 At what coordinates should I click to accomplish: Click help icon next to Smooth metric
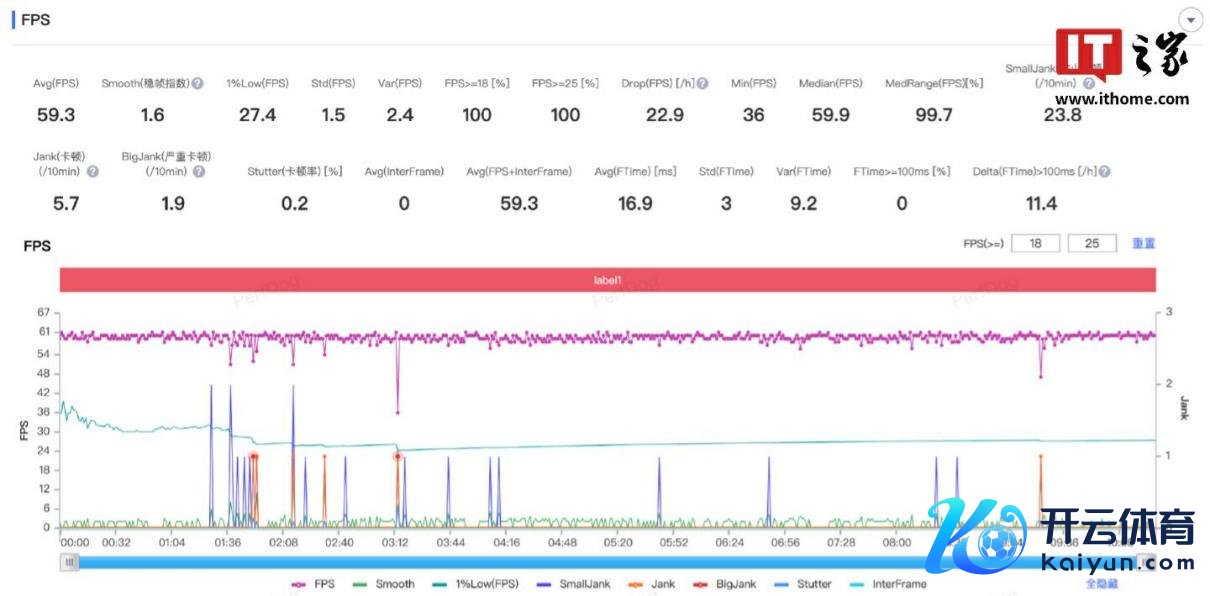coord(198,84)
